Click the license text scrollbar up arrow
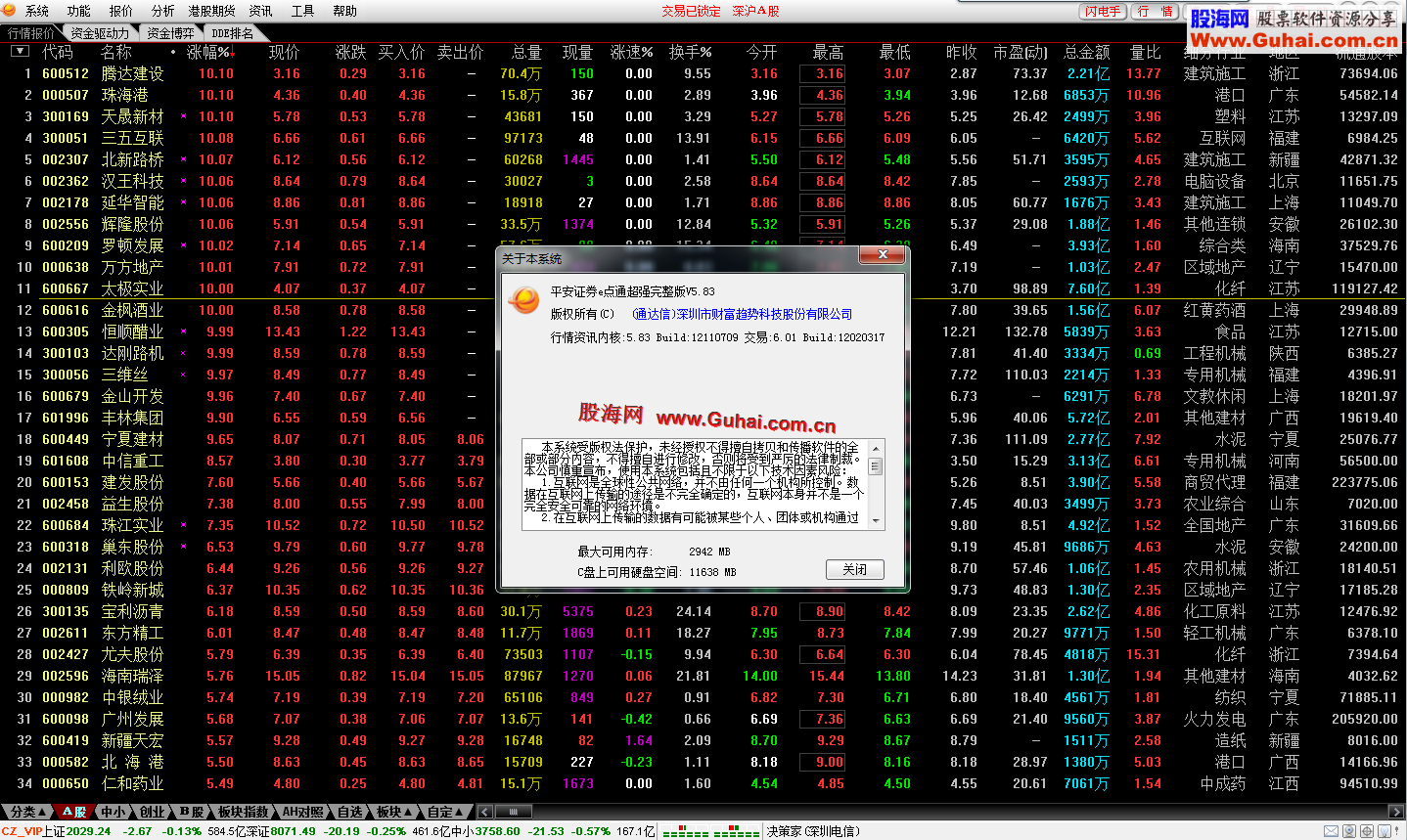 click(876, 446)
